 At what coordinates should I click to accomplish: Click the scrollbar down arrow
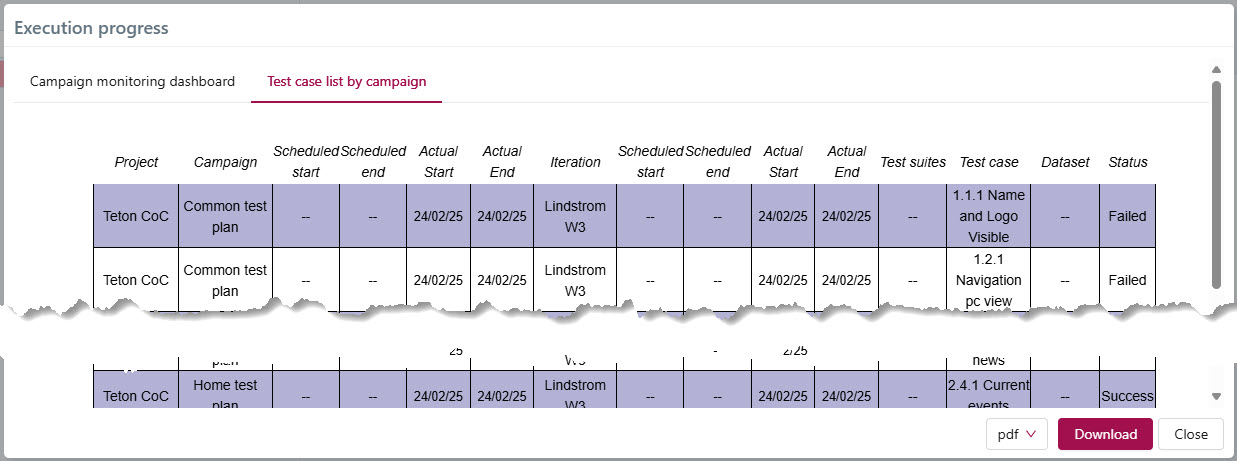(1216, 396)
